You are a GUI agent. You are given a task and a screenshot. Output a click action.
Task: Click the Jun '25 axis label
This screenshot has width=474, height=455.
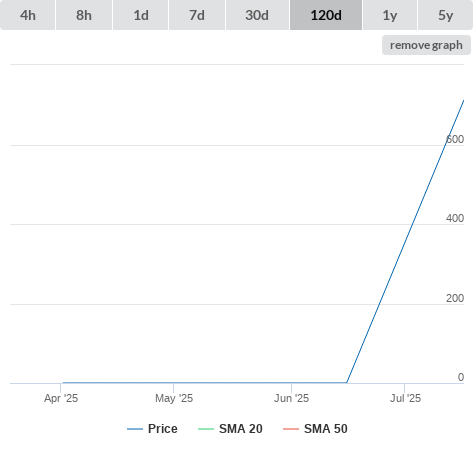click(x=291, y=398)
